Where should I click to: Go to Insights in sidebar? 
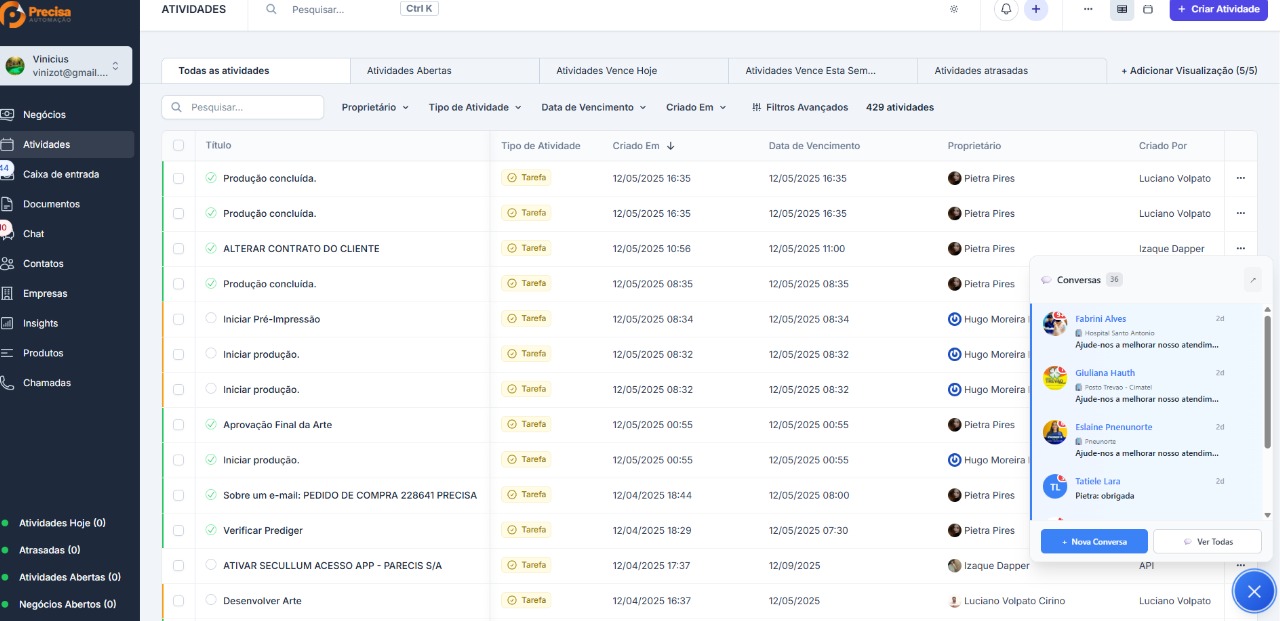40,323
